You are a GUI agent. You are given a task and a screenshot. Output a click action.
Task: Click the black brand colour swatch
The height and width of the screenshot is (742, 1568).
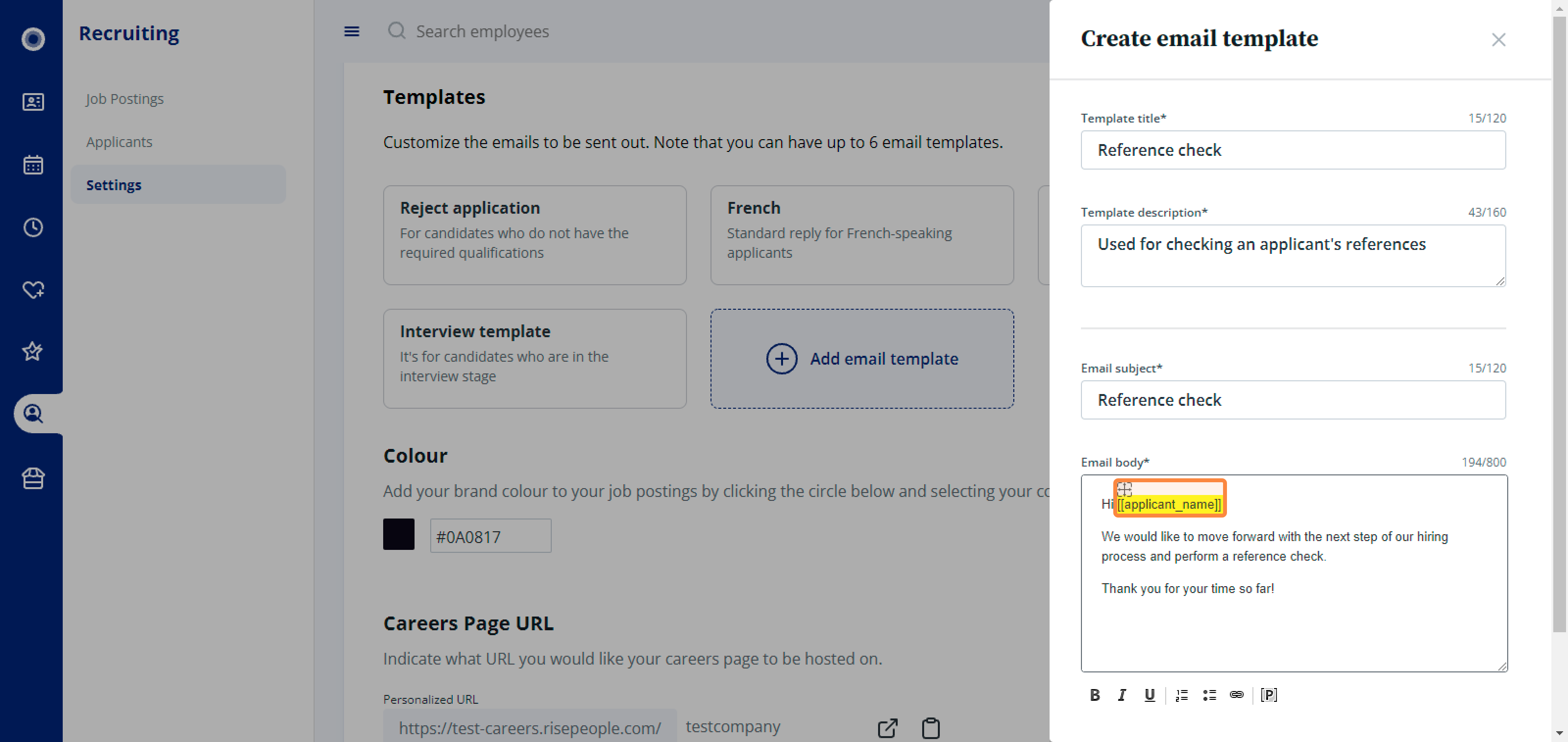pos(399,534)
